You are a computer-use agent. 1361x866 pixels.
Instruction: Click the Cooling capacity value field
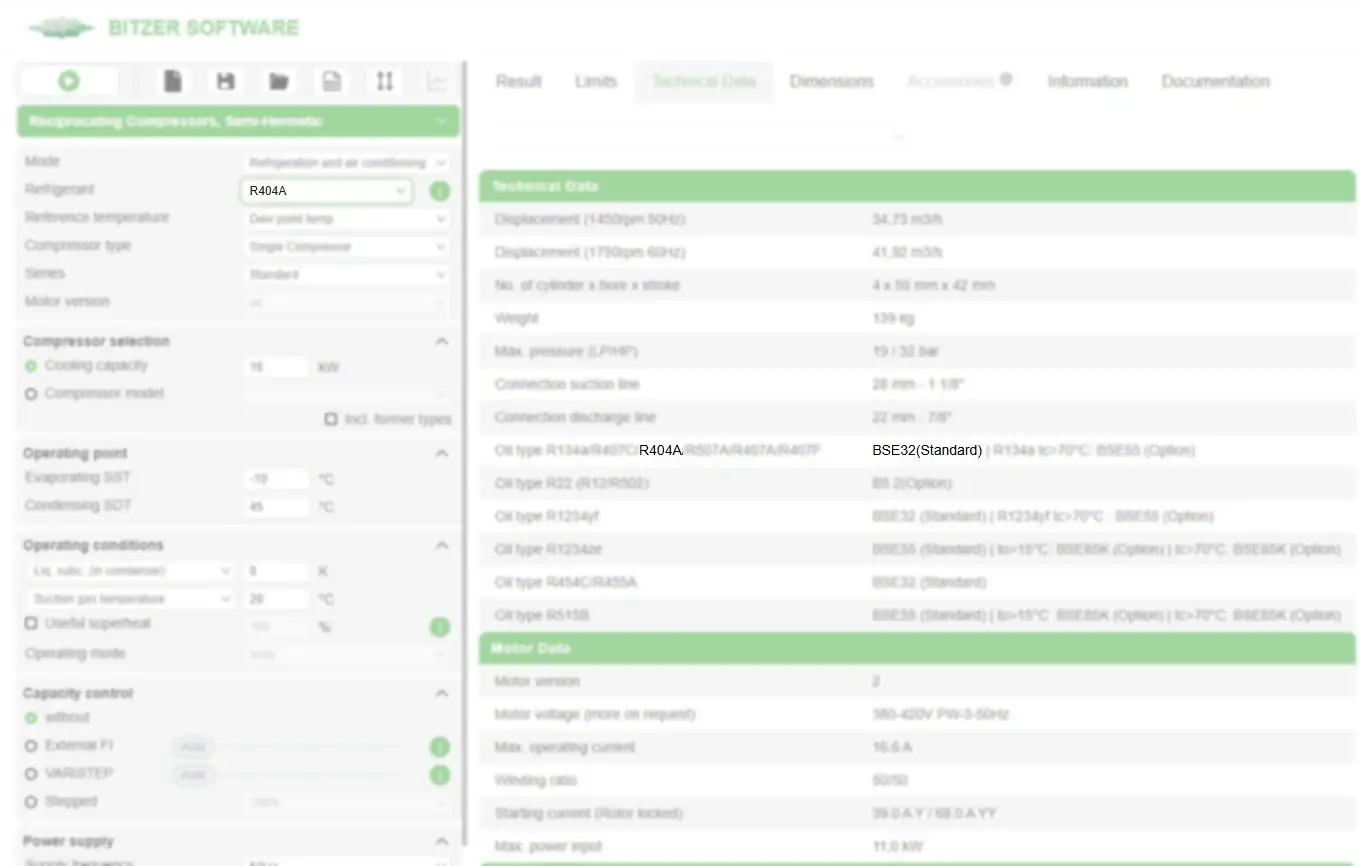pos(276,367)
